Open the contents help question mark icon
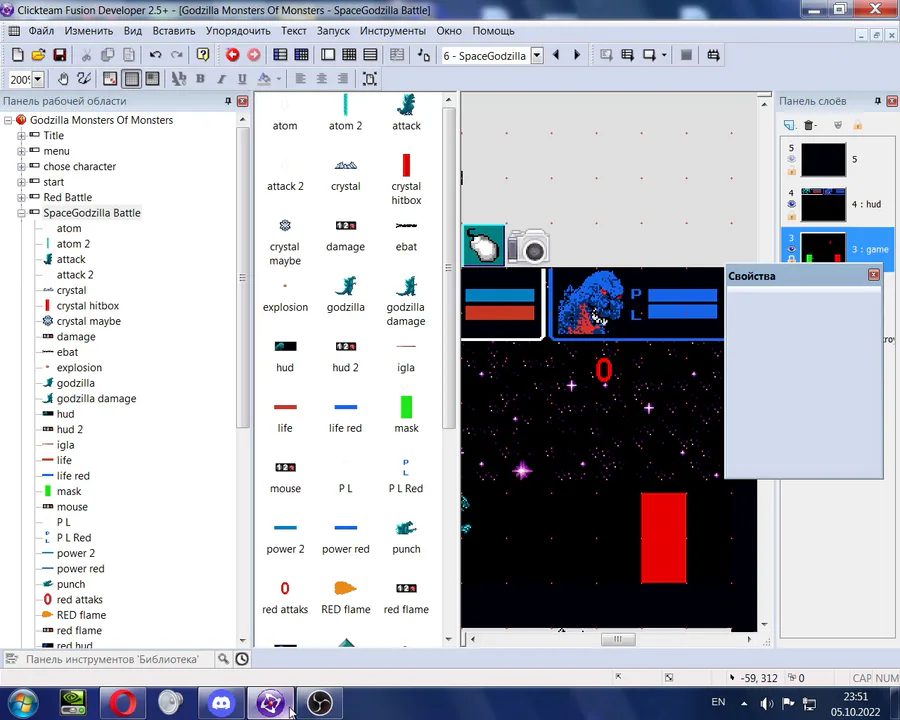900x720 pixels. click(x=203, y=55)
